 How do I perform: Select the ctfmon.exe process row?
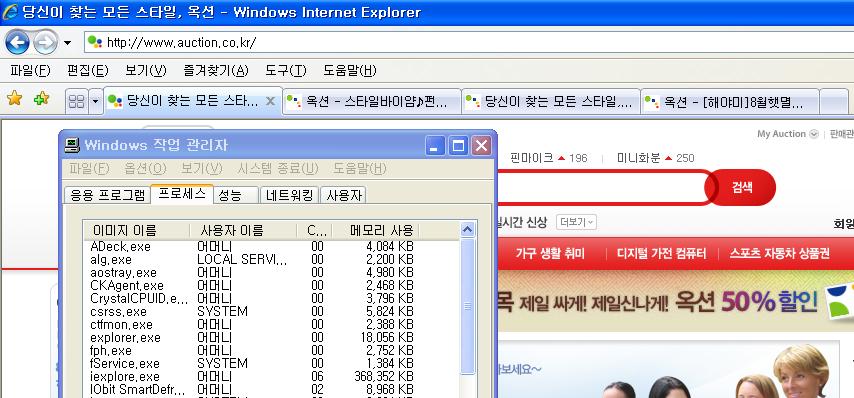point(271,325)
